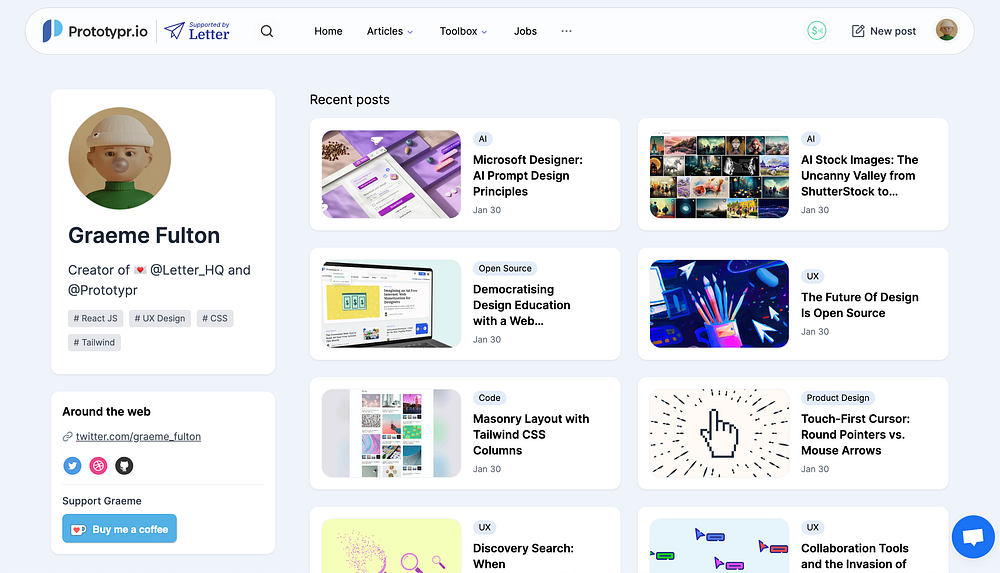The height and width of the screenshot is (573, 1000).
Task: Open Democratising Design Education thumbnail
Action: tap(391, 304)
